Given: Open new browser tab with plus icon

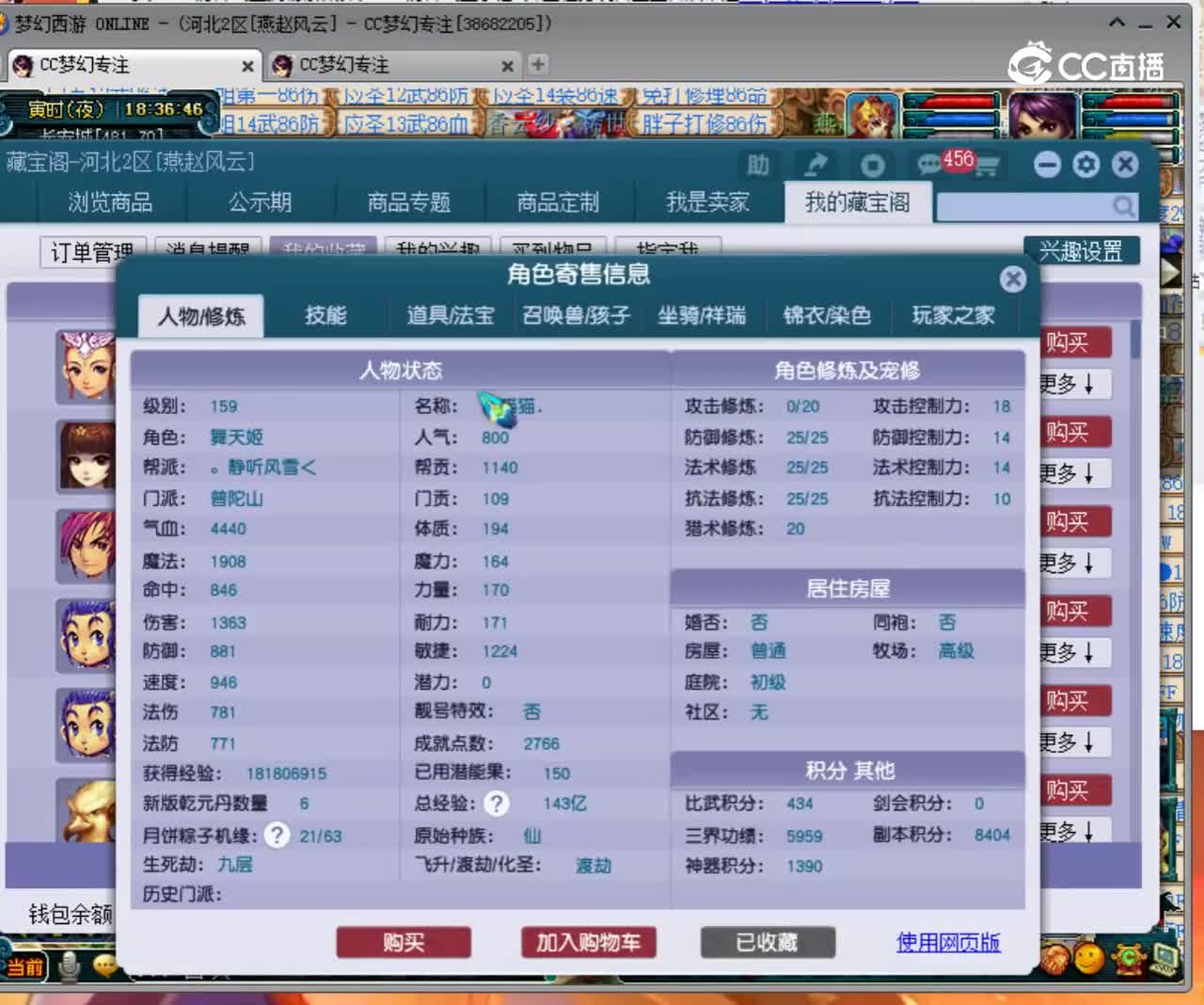Looking at the screenshot, I should (x=538, y=64).
